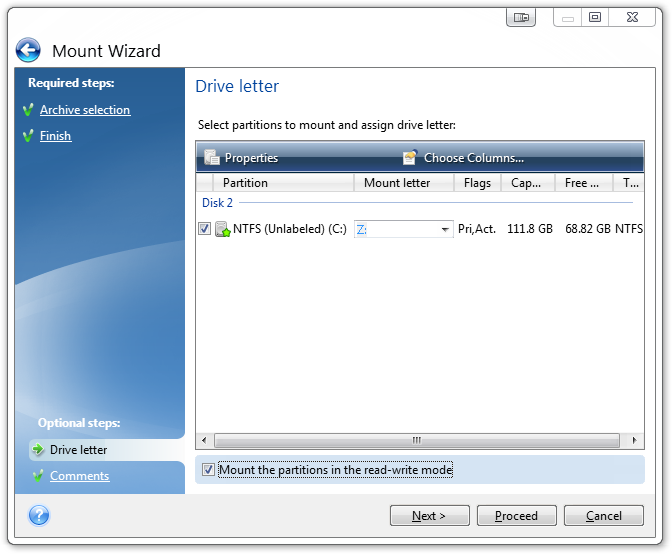Click the Cancel button
This screenshot has width=672, height=554.
(x=603, y=515)
